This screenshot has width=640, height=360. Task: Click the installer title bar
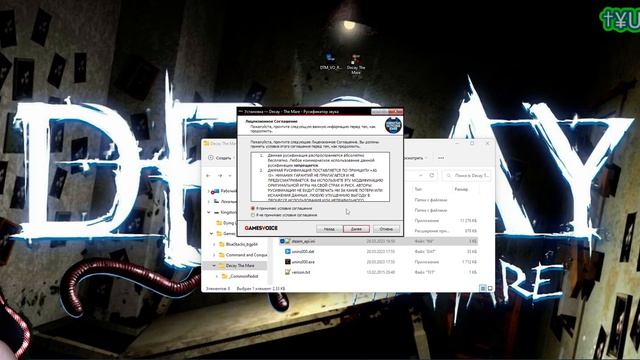coord(304,111)
